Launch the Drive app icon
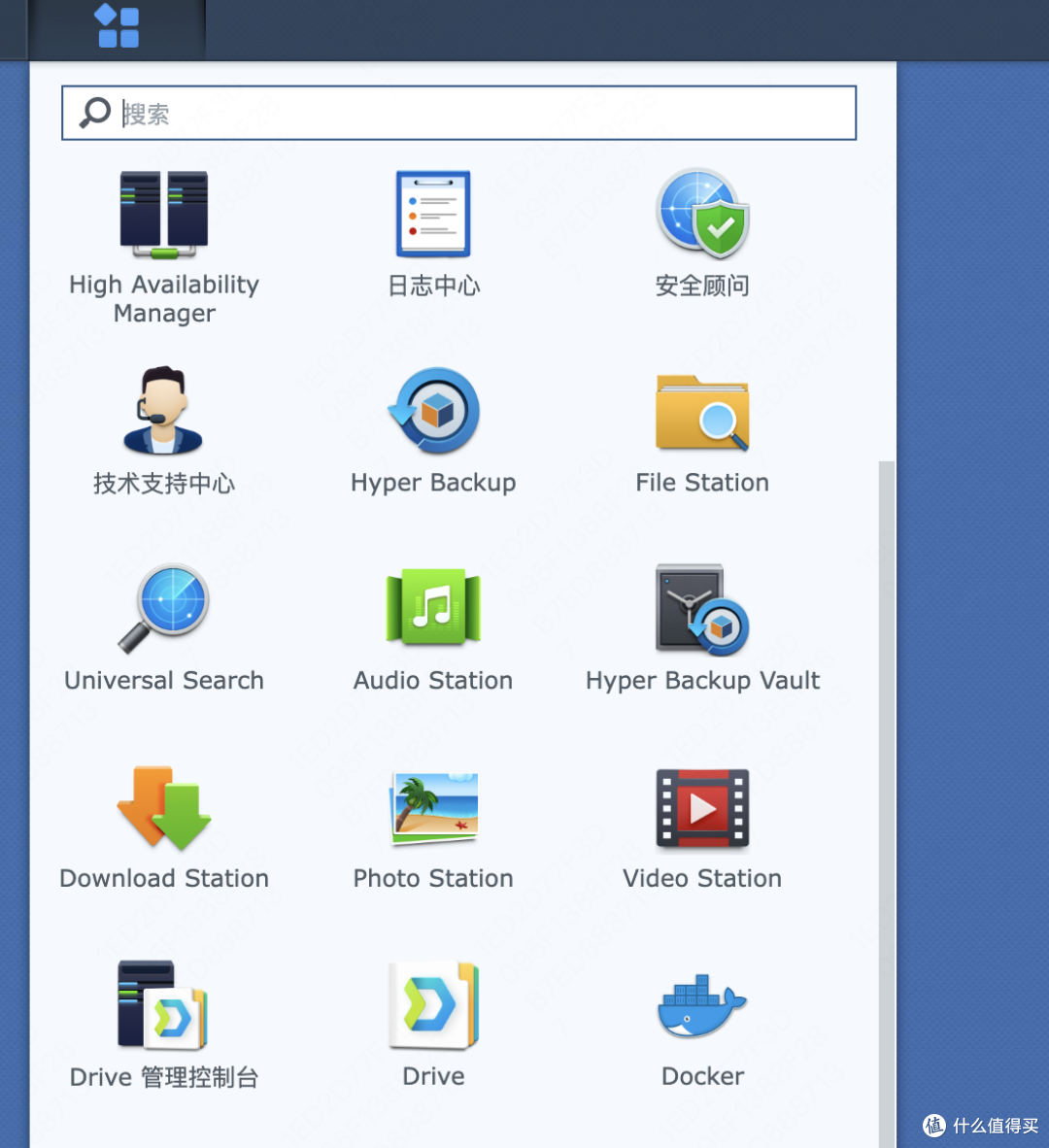1049x1148 pixels. pos(433,1004)
